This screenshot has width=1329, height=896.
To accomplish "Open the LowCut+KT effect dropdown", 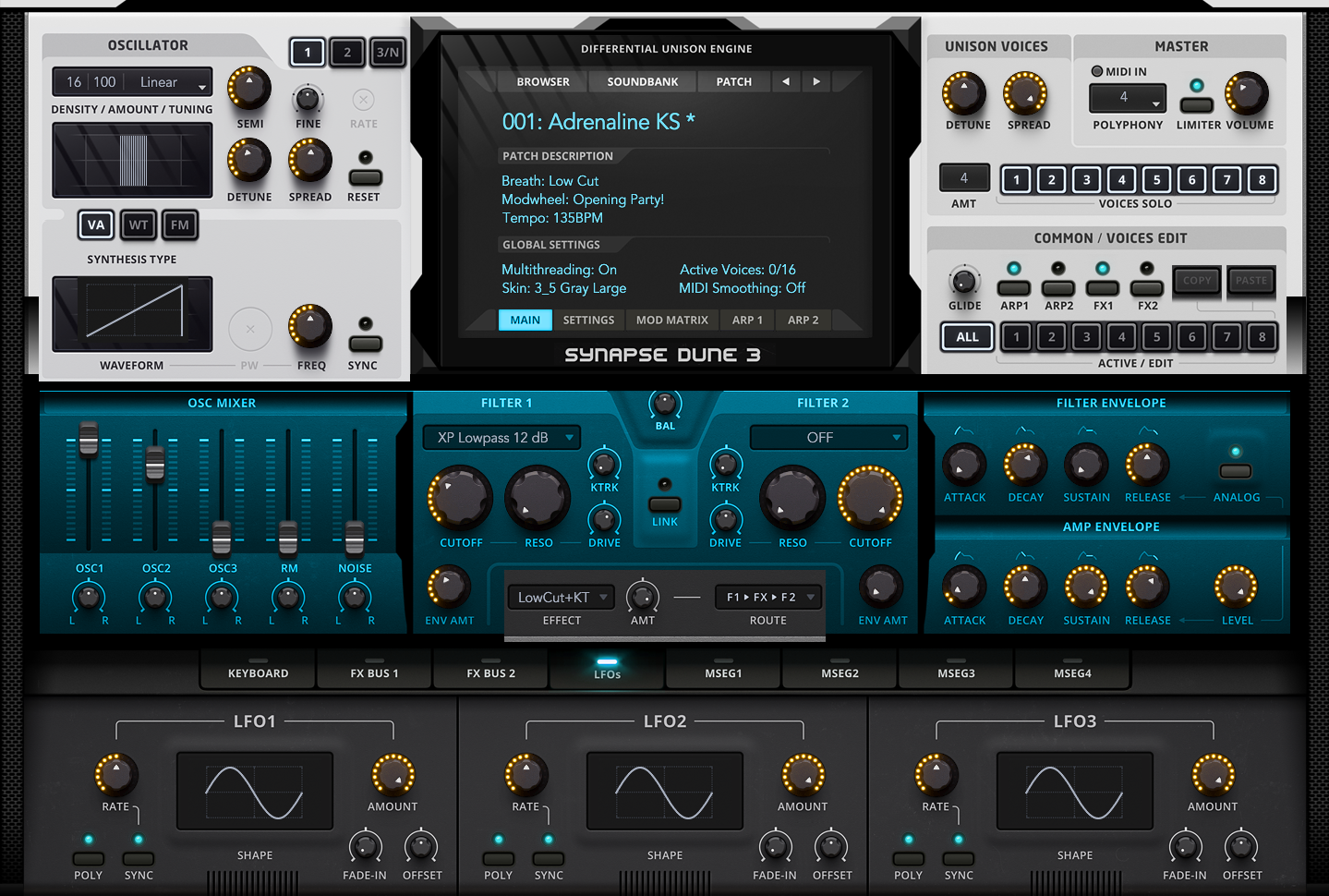I will 560,598.
